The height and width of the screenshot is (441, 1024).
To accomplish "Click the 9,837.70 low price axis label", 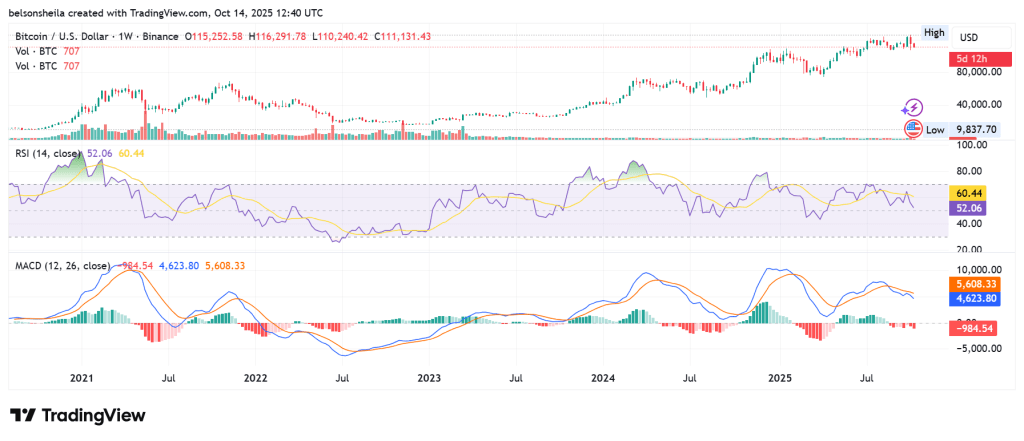I will pyautogui.click(x=975, y=129).
